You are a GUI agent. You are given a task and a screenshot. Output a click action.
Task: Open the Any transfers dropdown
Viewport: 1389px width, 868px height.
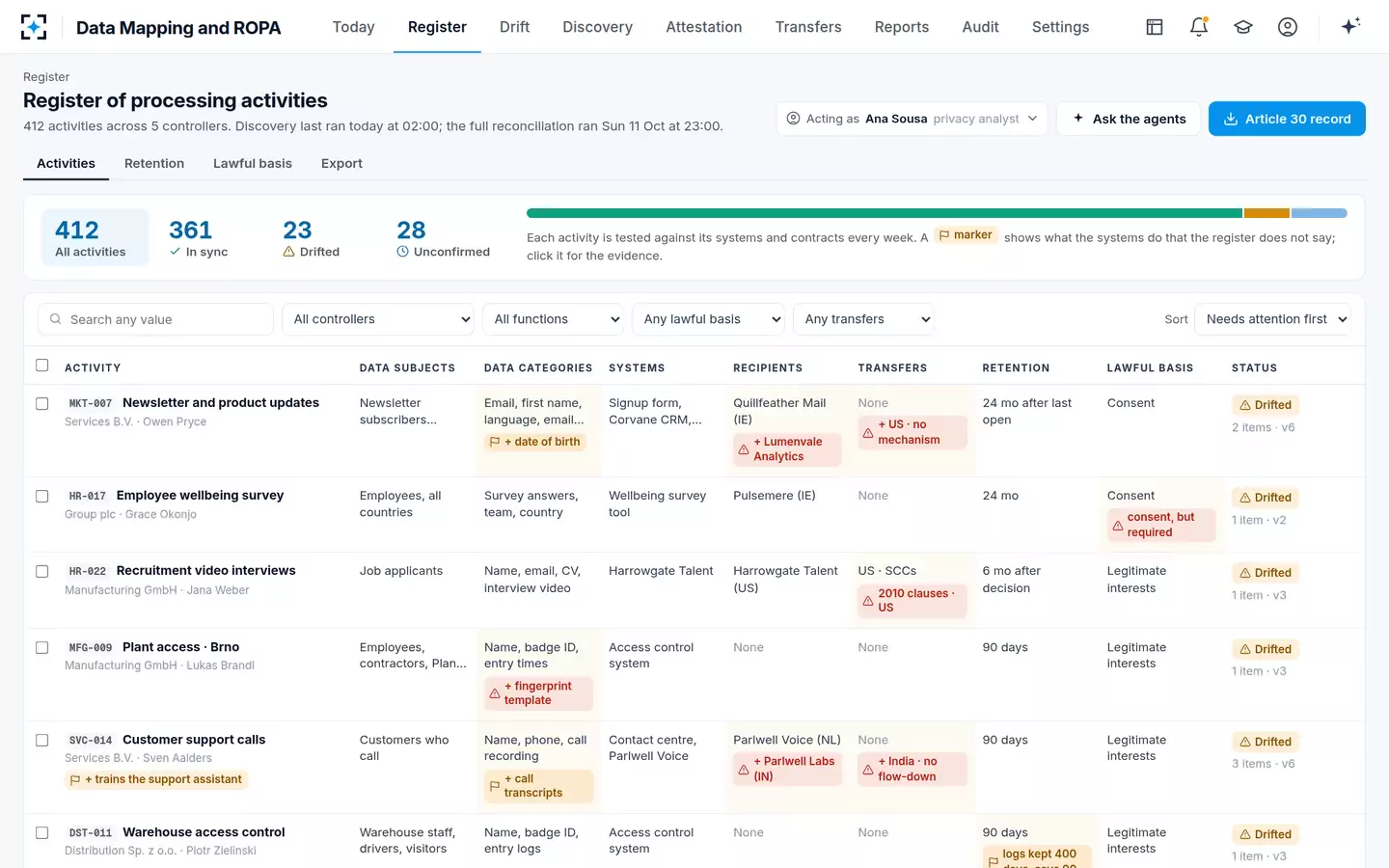863,319
